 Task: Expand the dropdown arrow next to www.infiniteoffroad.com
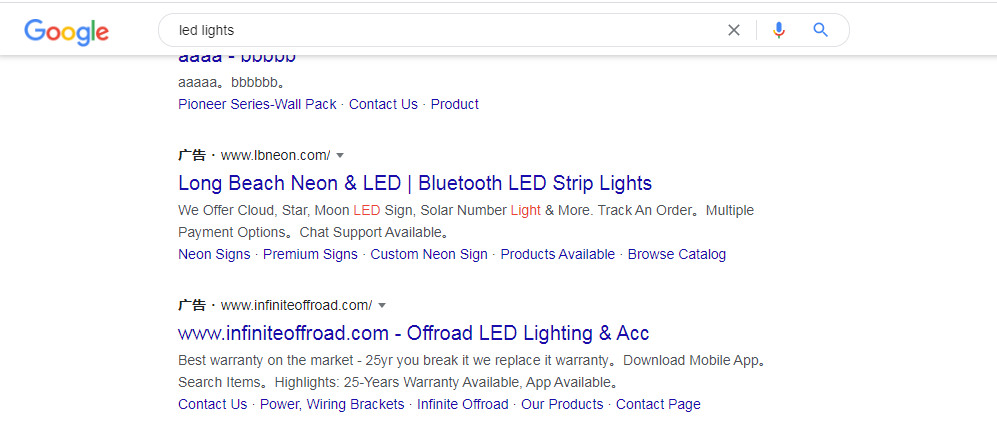pyautogui.click(x=382, y=306)
